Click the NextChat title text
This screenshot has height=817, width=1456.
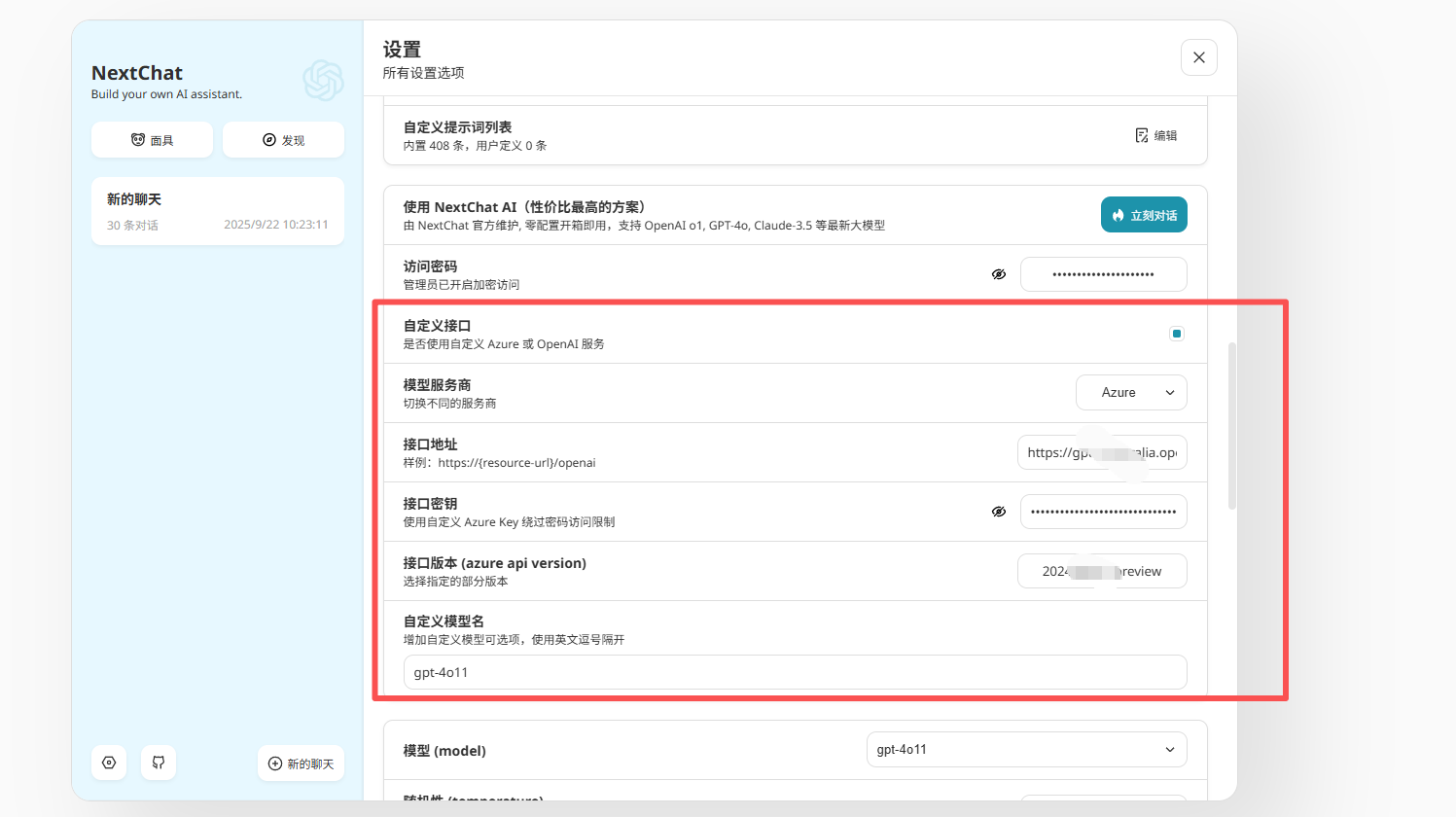pos(137,73)
